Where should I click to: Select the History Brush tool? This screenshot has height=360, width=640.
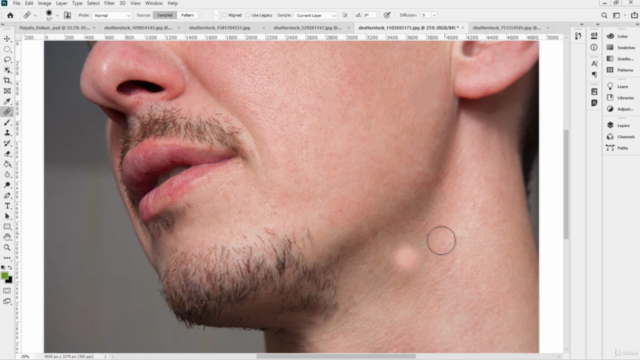7,143
